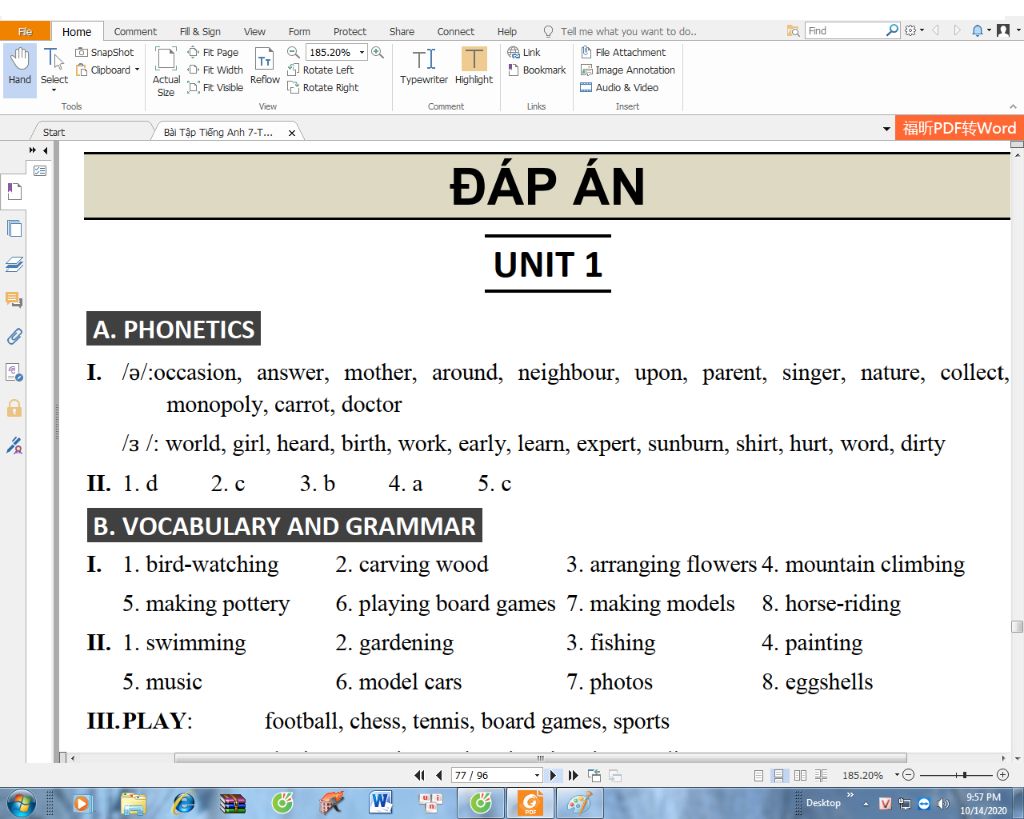1024x819 pixels.
Task: Open the 77 / 96 page number dropdown
Action: [537, 775]
